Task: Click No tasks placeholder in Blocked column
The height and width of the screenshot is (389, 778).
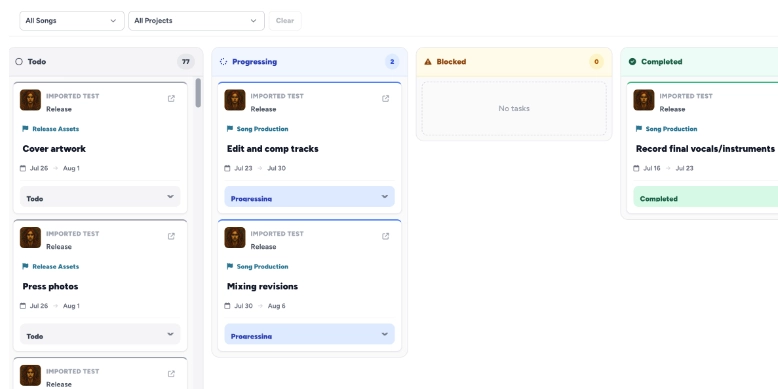Action: pos(514,108)
